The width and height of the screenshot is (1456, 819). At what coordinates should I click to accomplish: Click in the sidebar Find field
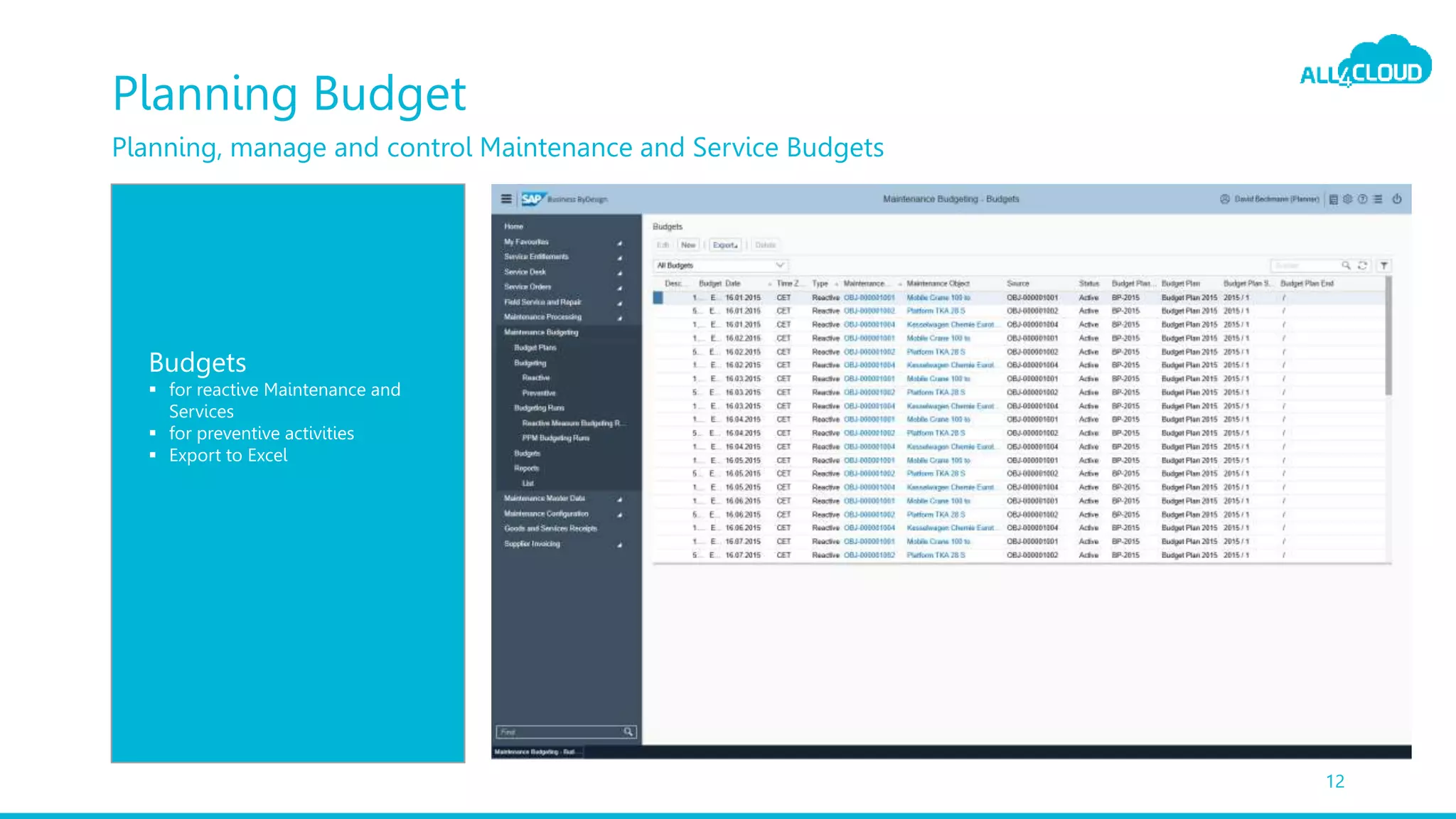point(560,732)
